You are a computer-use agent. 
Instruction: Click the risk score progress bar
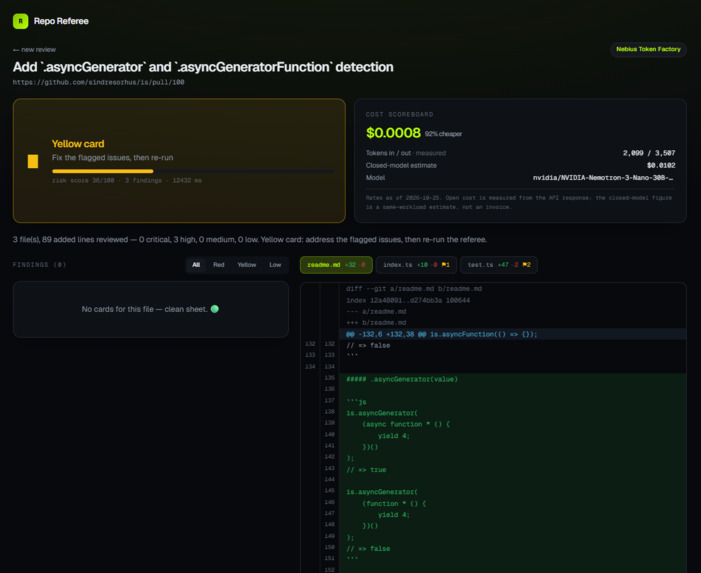point(193,171)
